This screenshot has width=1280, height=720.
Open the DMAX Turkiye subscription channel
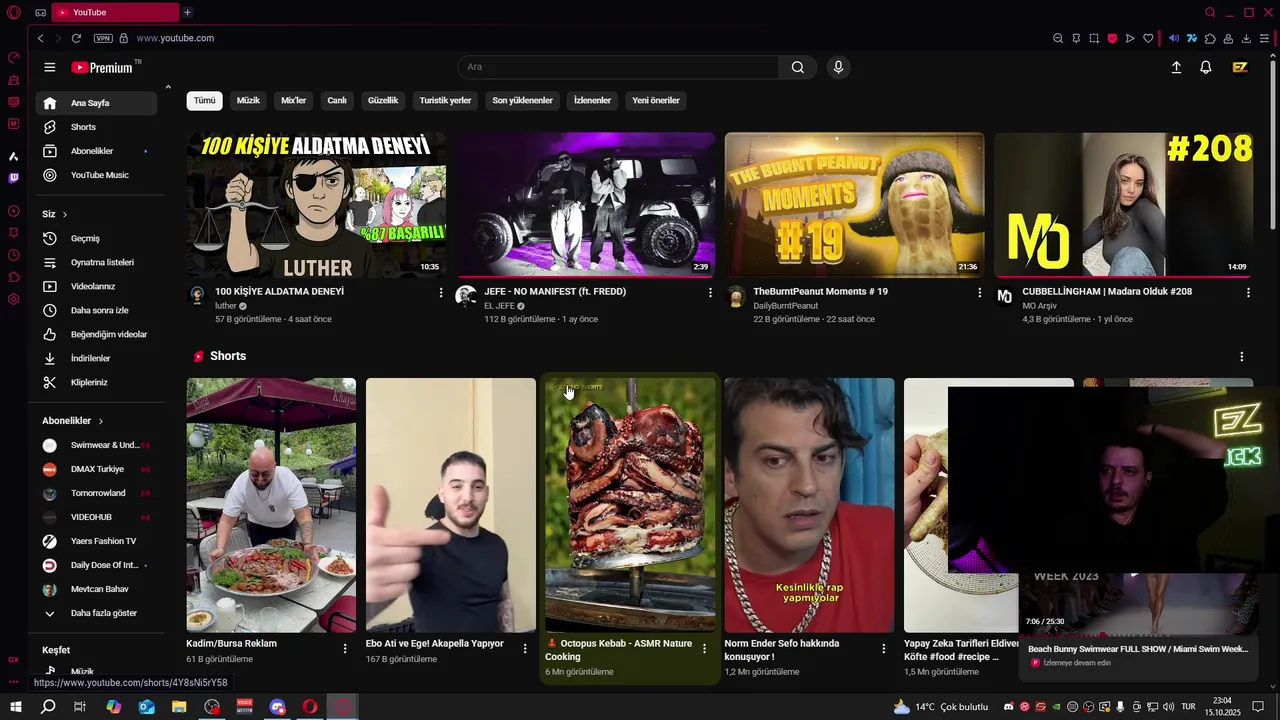(96, 469)
